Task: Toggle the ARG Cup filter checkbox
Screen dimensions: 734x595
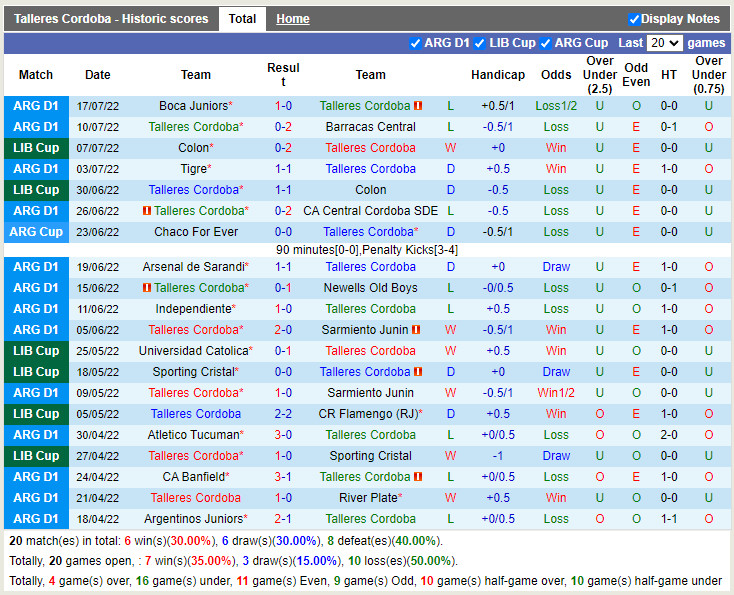Action: [545, 43]
